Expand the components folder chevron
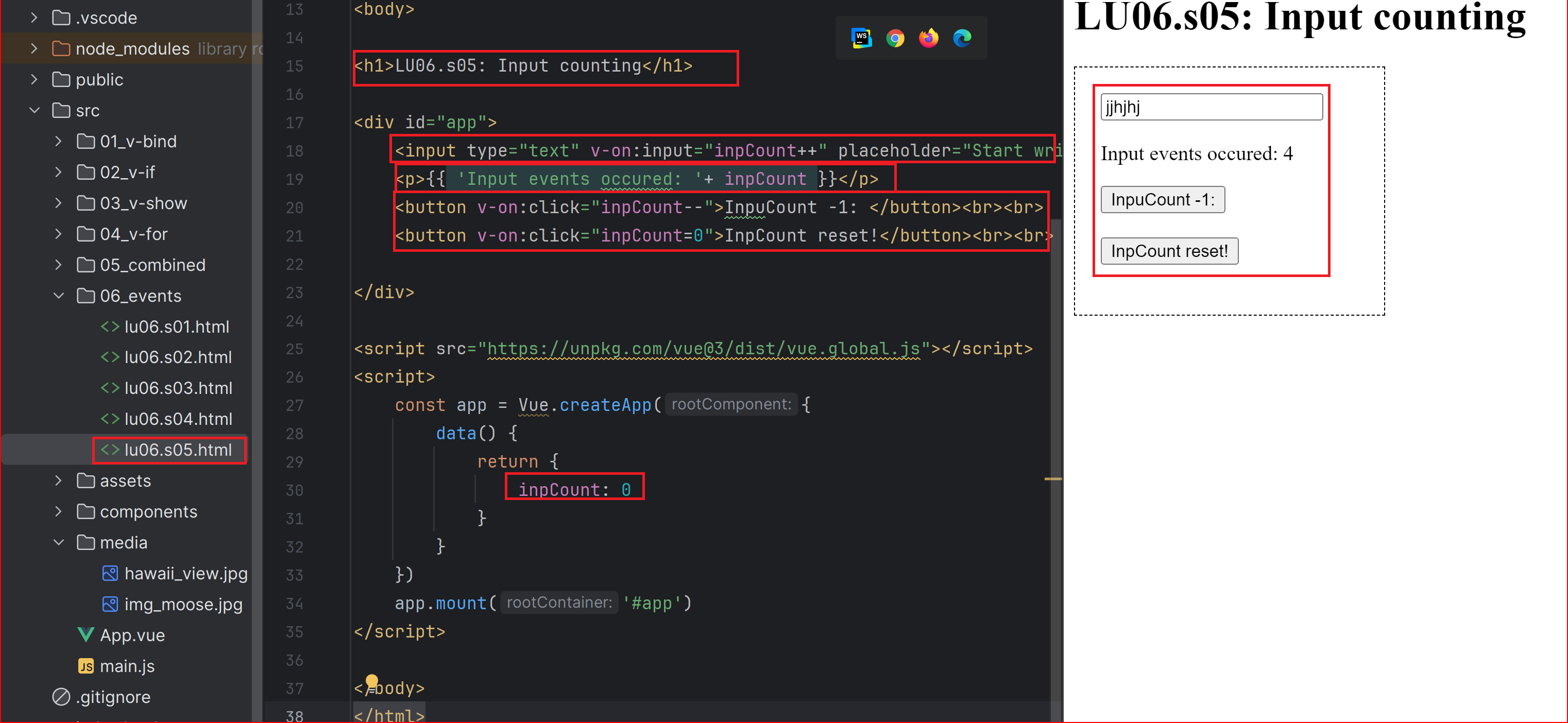The image size is (1568, 723). (x=58, y=511)
